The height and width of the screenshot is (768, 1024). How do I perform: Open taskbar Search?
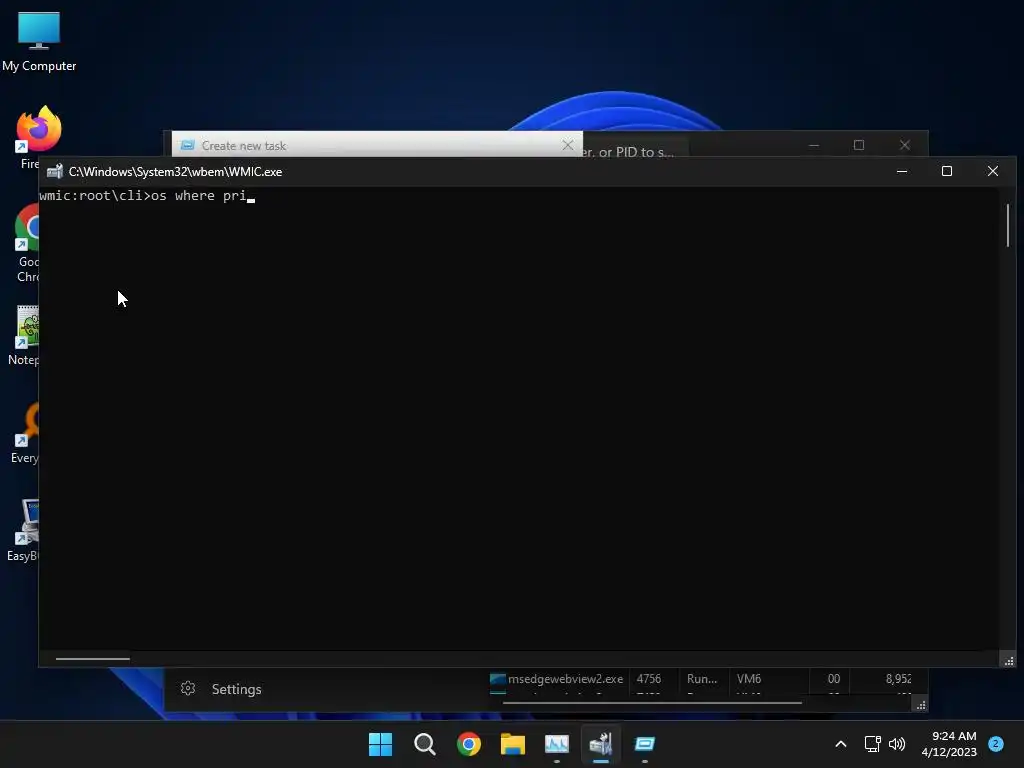click(424, 744)
